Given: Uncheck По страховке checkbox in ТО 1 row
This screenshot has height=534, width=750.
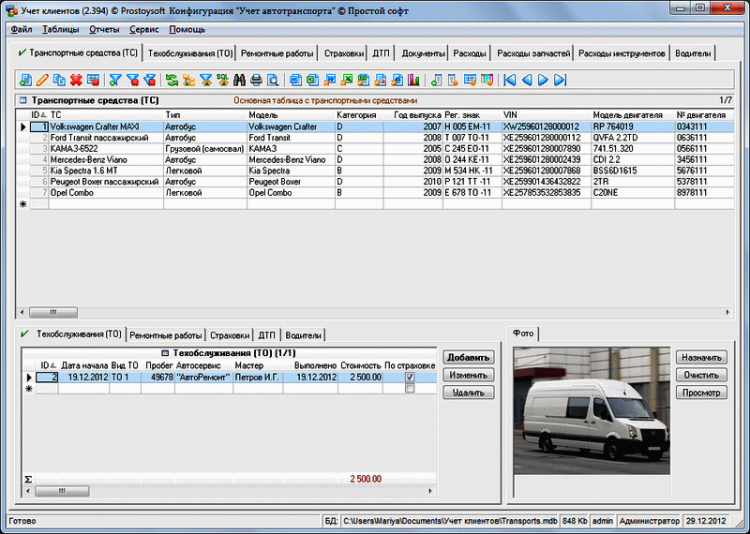Looking at the screenshot, I should pyautogui.click(x=409, y=377).
